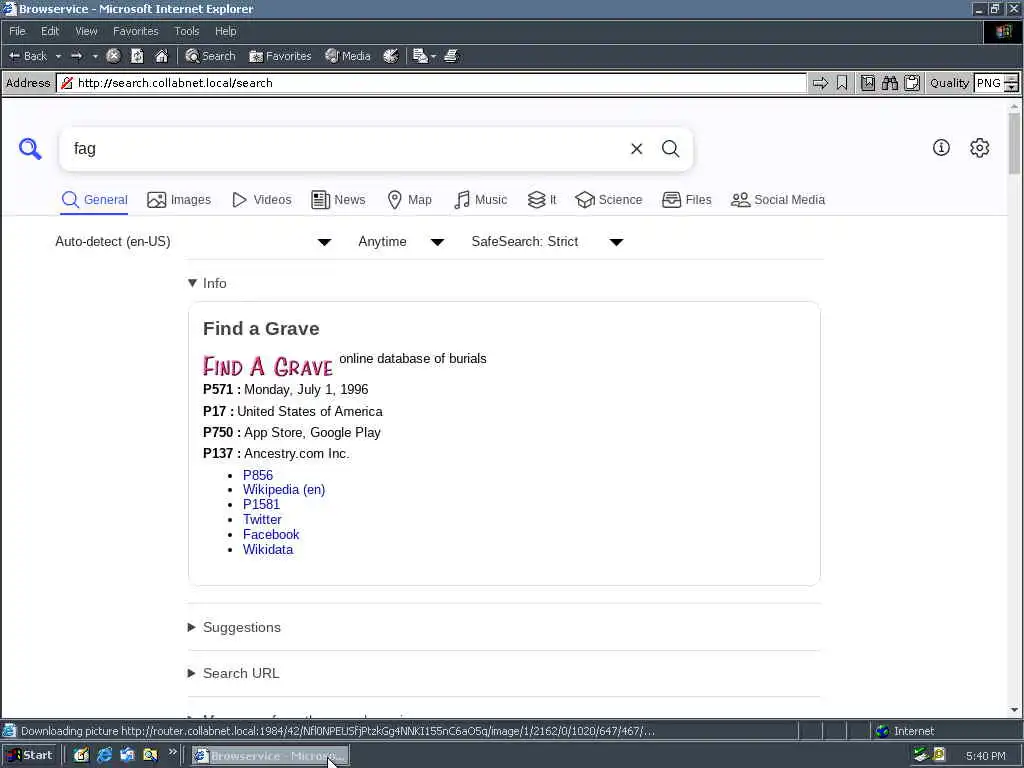
Task: Switch to the Map tab
Action: [x=409, y=200]
